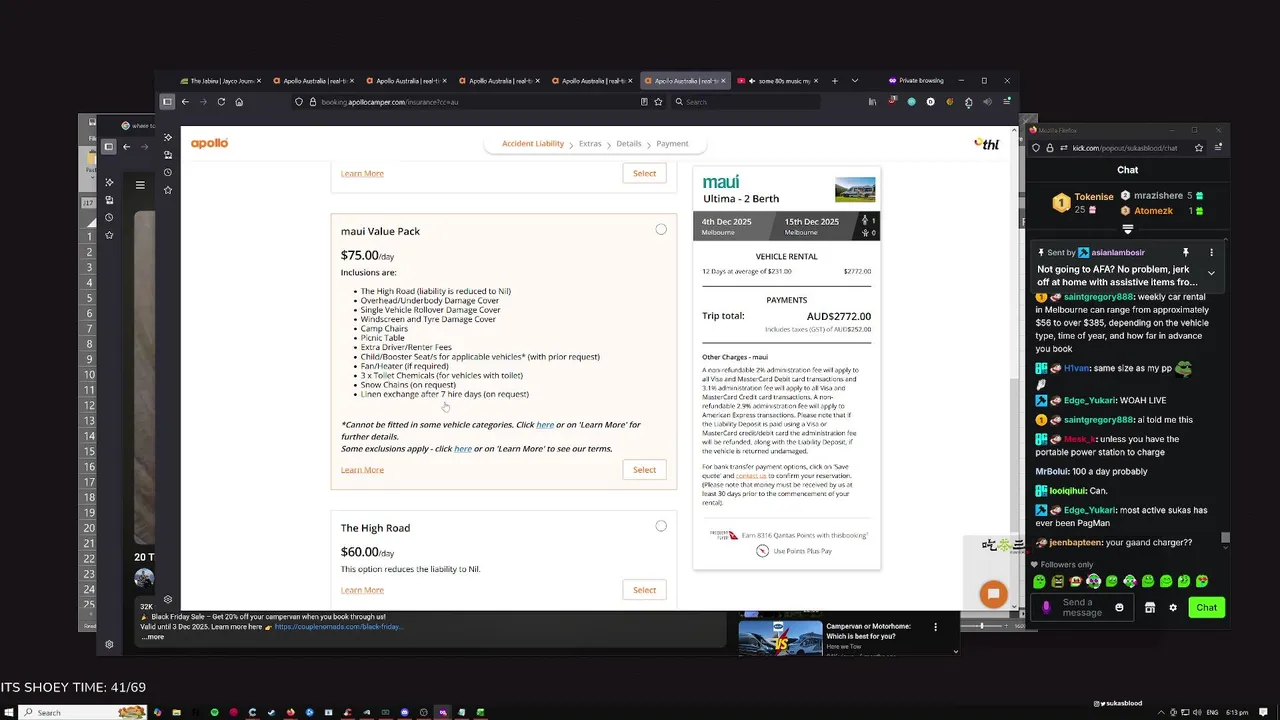Open pinned message three-dot options
Screen dimensions: 1280x720
[1211, 252]
